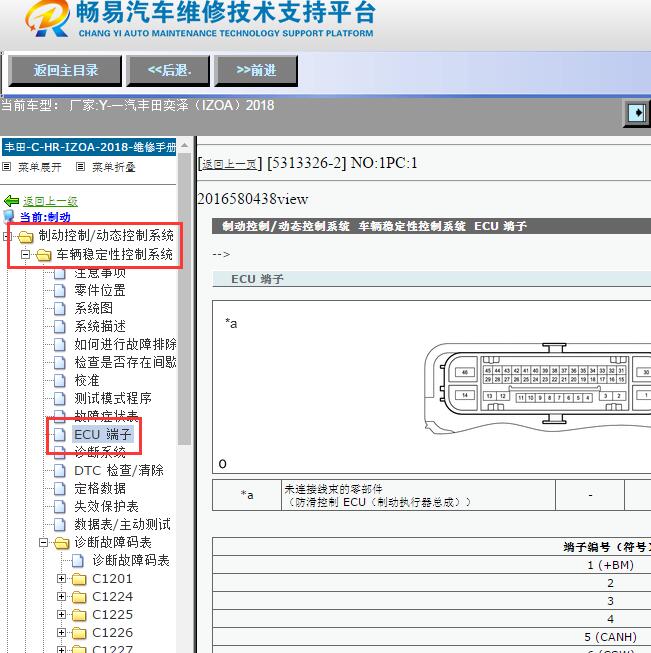This screenshot has height=653, width=651.
Task: Click the page icon for 如何进行故障排除
Action: point(60,344)
